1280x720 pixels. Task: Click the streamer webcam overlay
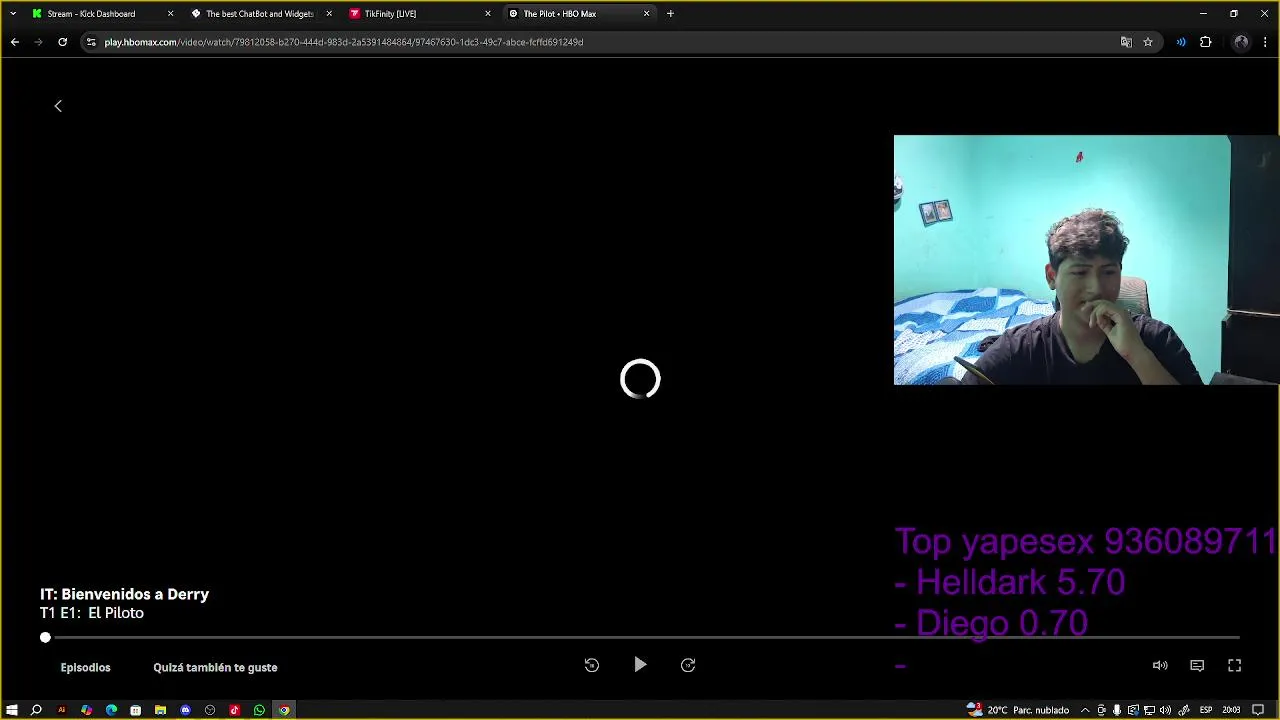(1086, 260)
